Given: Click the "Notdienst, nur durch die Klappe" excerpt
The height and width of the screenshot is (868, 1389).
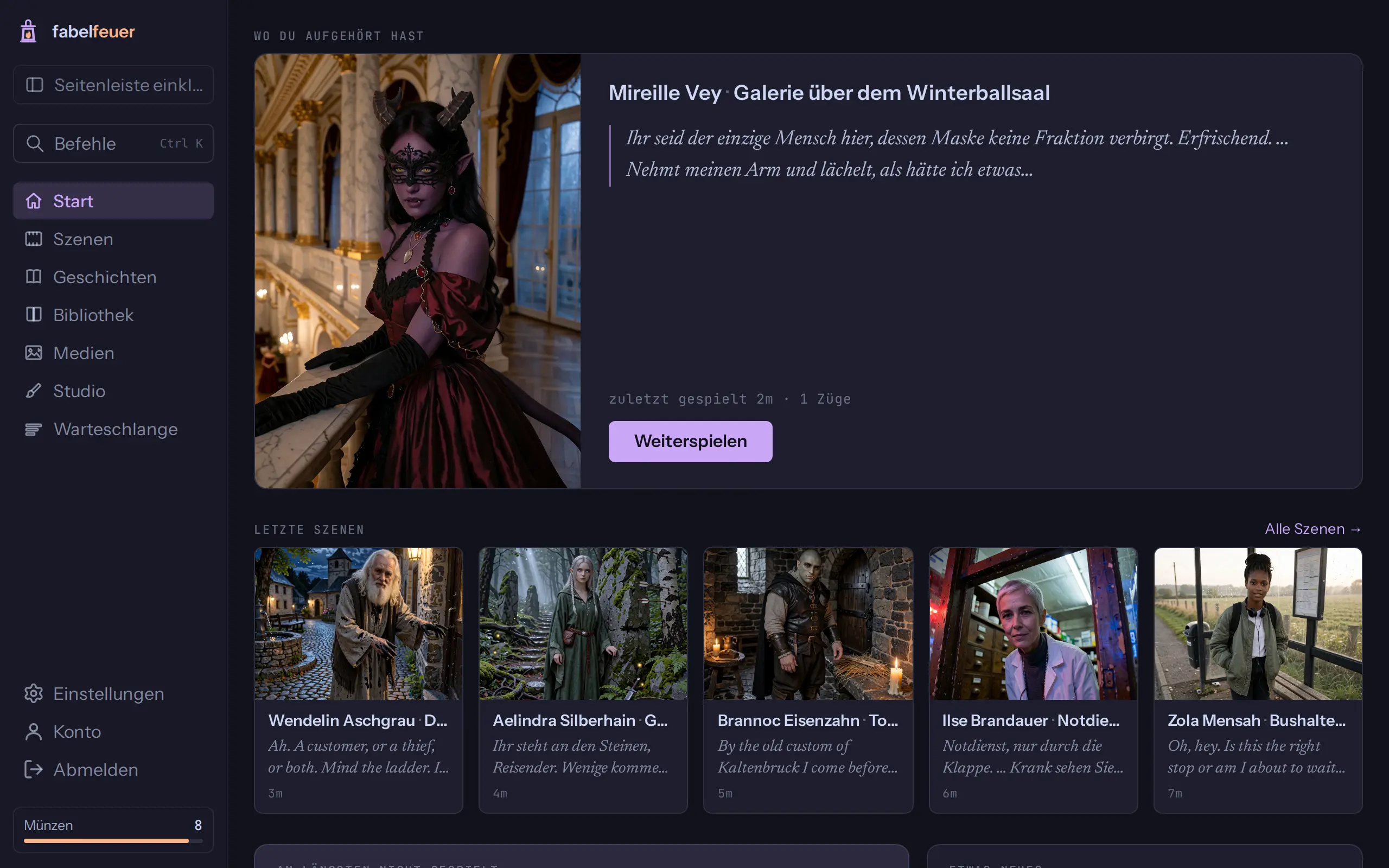Looking at the screenshot, I should [1033, 757].
